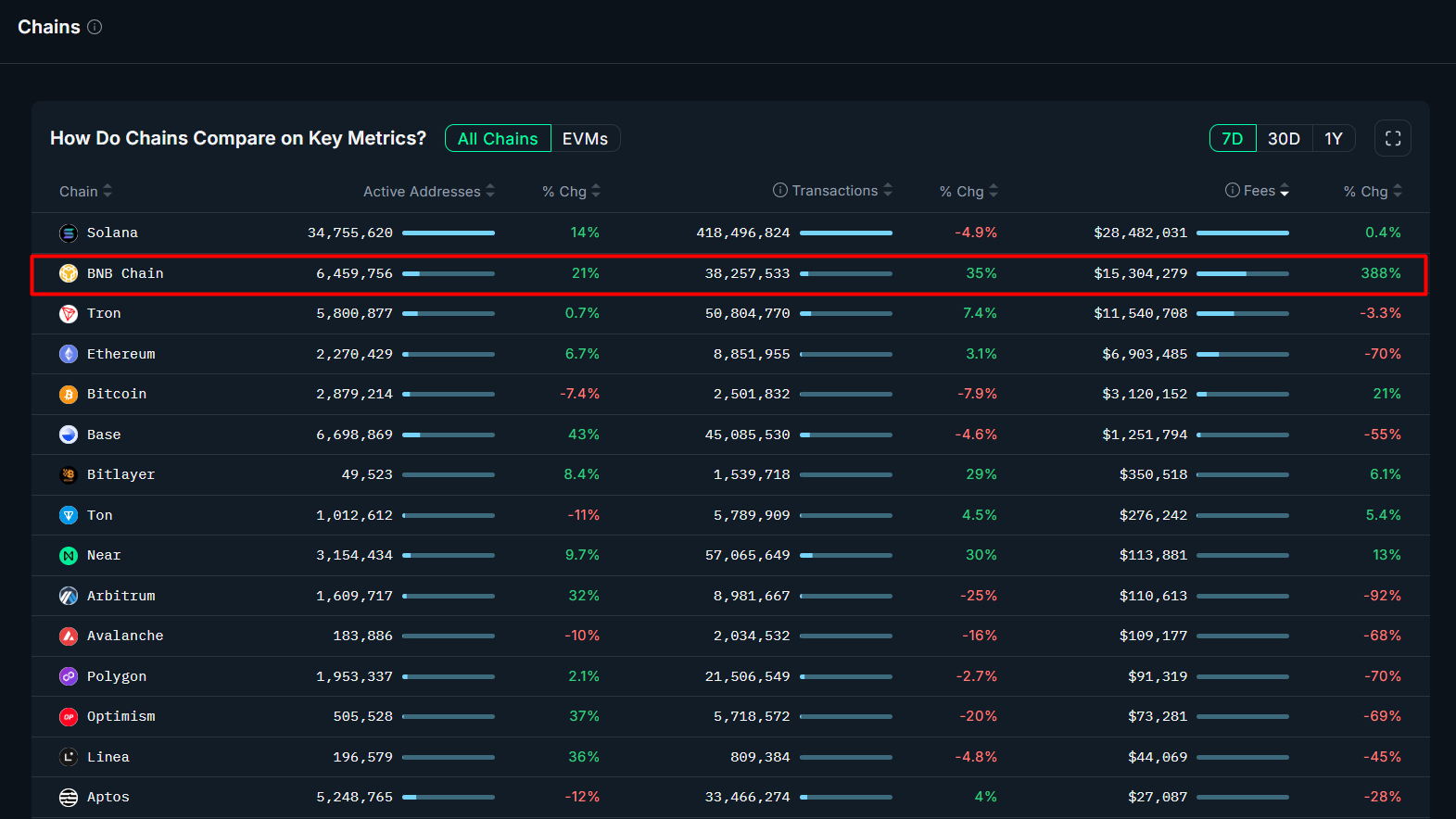This screenshot has width=1456, height=819.
Task: Open the Arbitrum chain row name
Action: 120,596
